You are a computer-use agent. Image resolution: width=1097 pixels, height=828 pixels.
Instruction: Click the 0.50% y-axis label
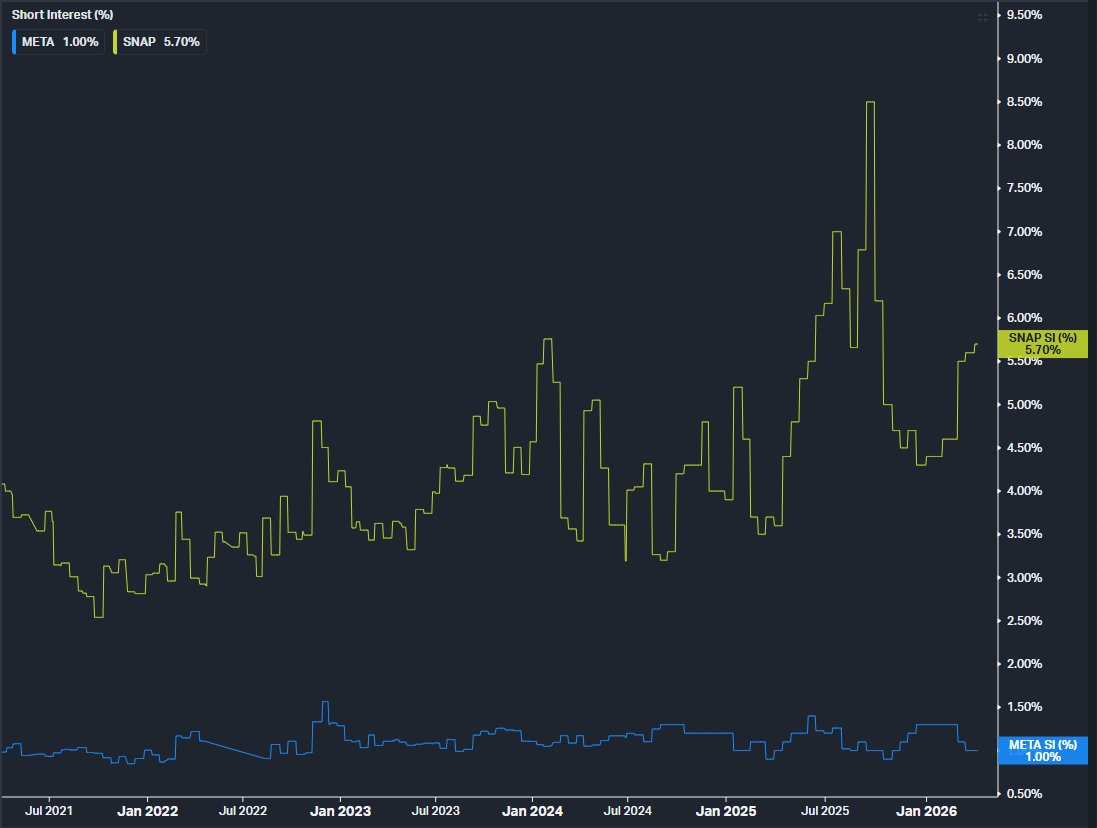(x=1024, y=794)
